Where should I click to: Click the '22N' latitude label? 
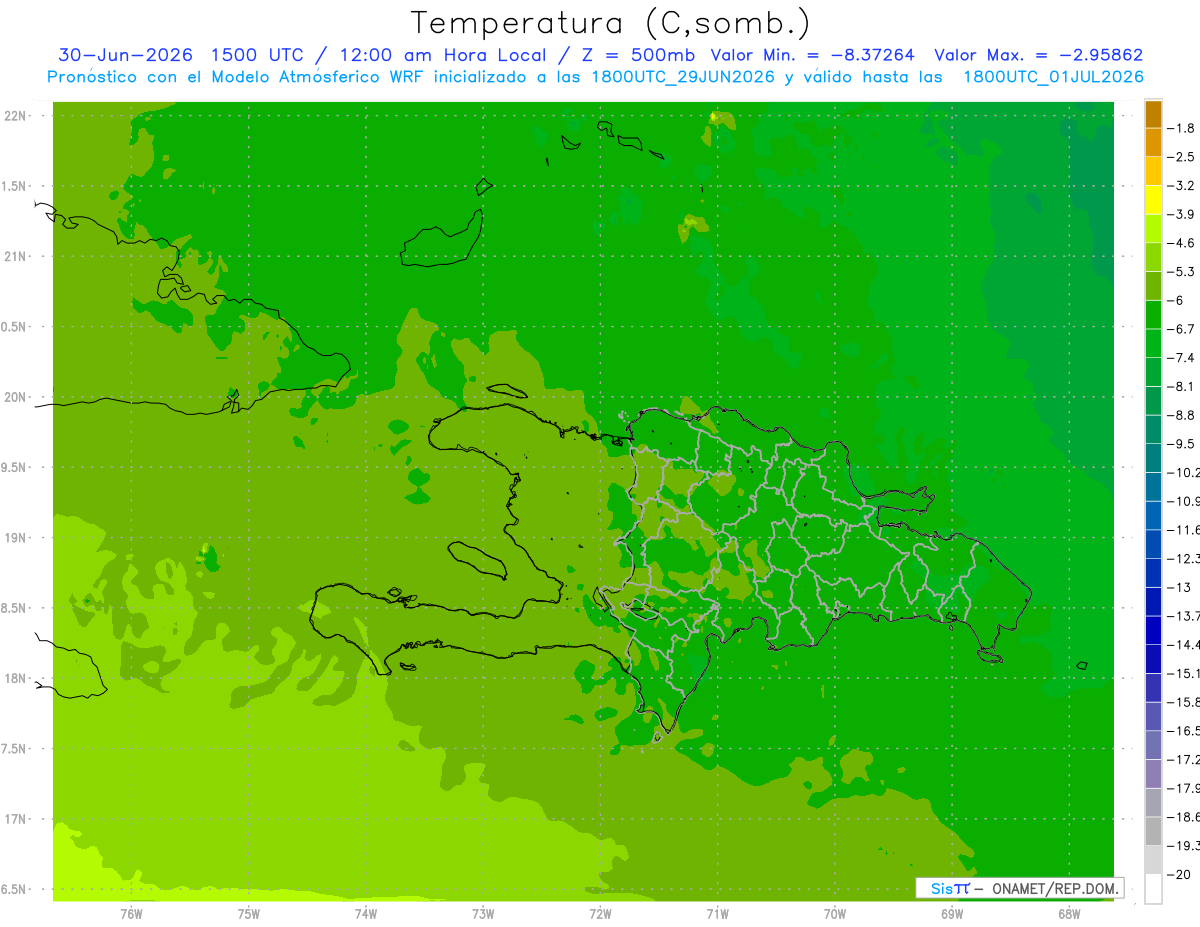coord(17,116)
